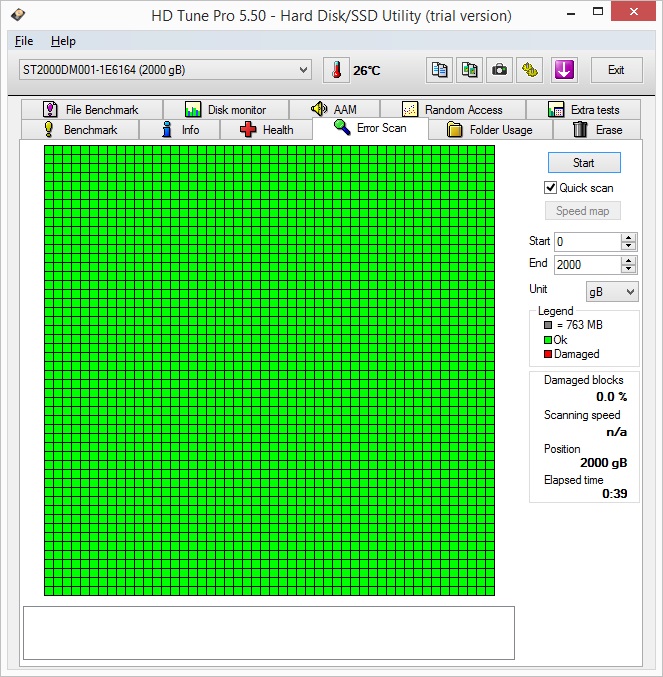The height and width of the screenshot is (677, 663).
Task: Increase the Start value with up arrow
Action: 628,237
